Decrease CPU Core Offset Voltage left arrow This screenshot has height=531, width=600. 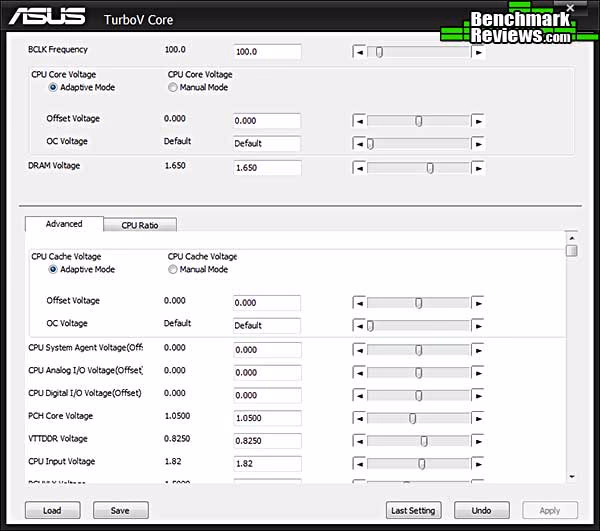359,121
